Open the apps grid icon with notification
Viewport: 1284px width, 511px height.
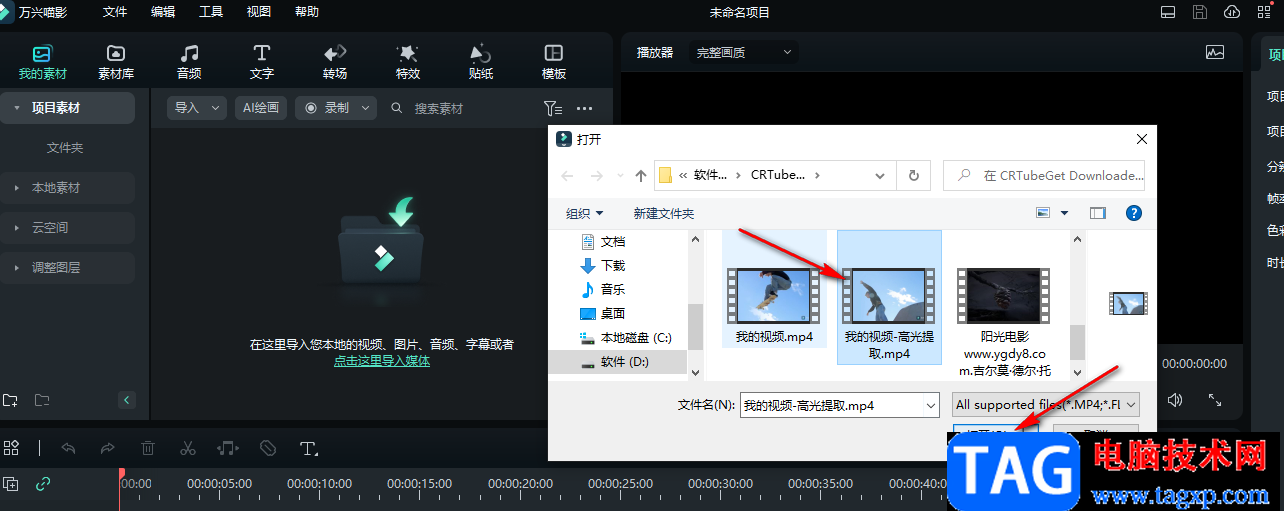[1264, 12]
